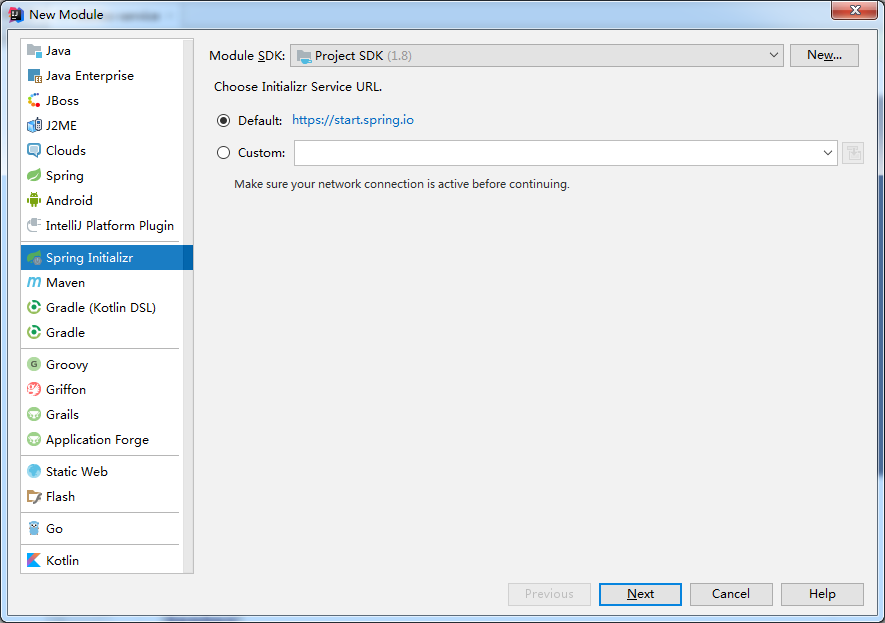The image size is (885, 623).
Task: Select the Go gopher icon
Action: click(34, 529)
